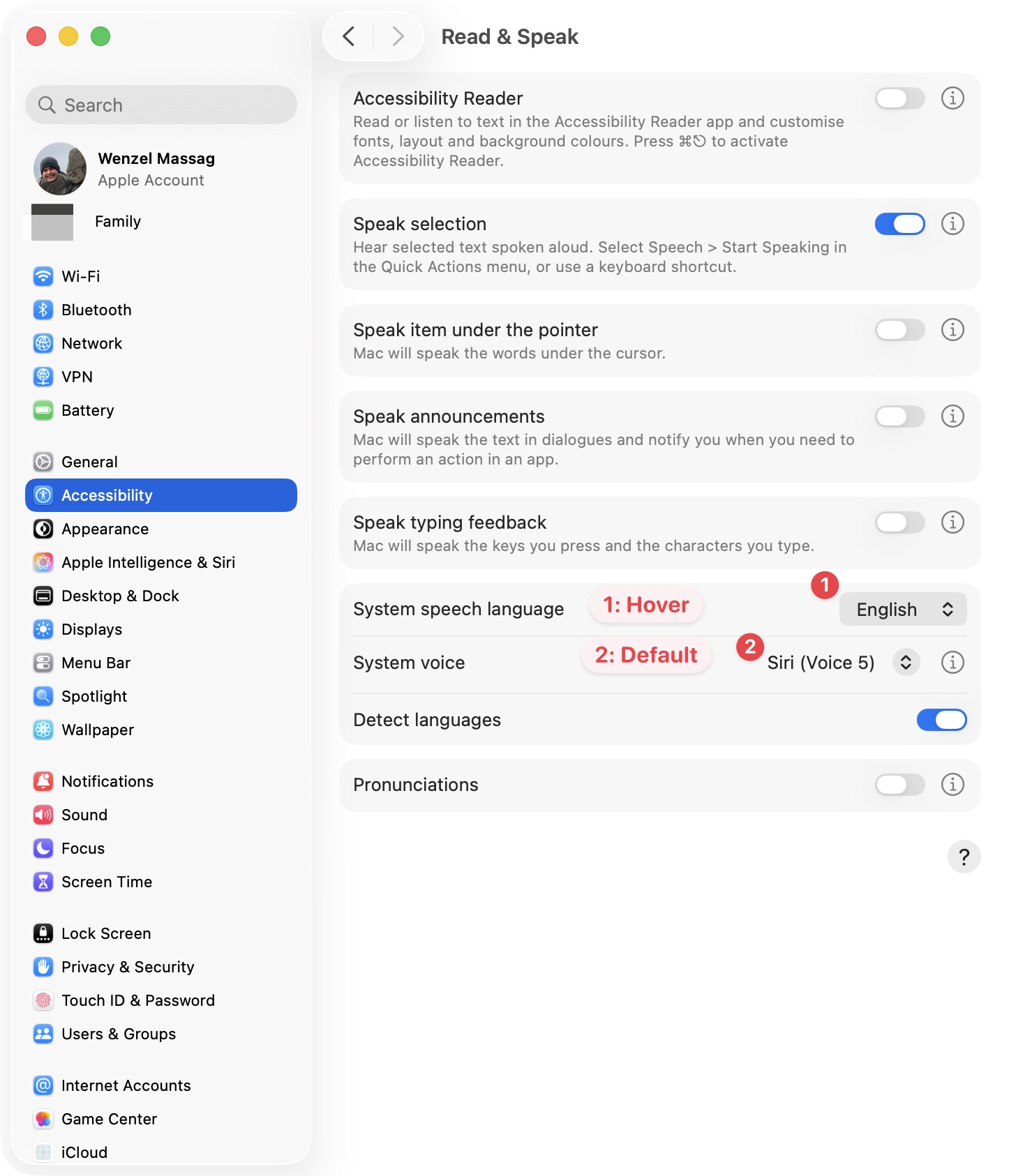This screenshot has height=1176, width=1009.
Task: Disable the Detect languages toggle
Action: click(941, 720)
